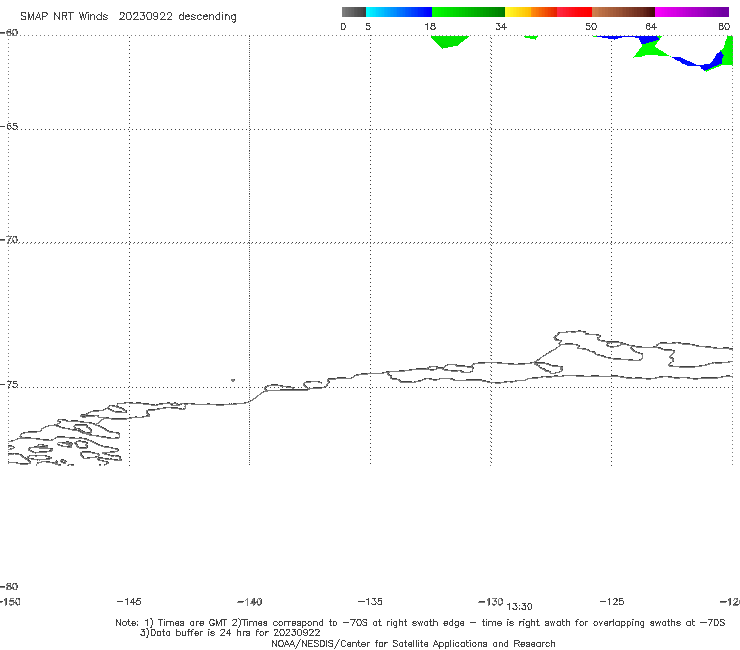Click the blue wind patch near -121 longitude
Screen dimensions: 740x650
(699, 62)
